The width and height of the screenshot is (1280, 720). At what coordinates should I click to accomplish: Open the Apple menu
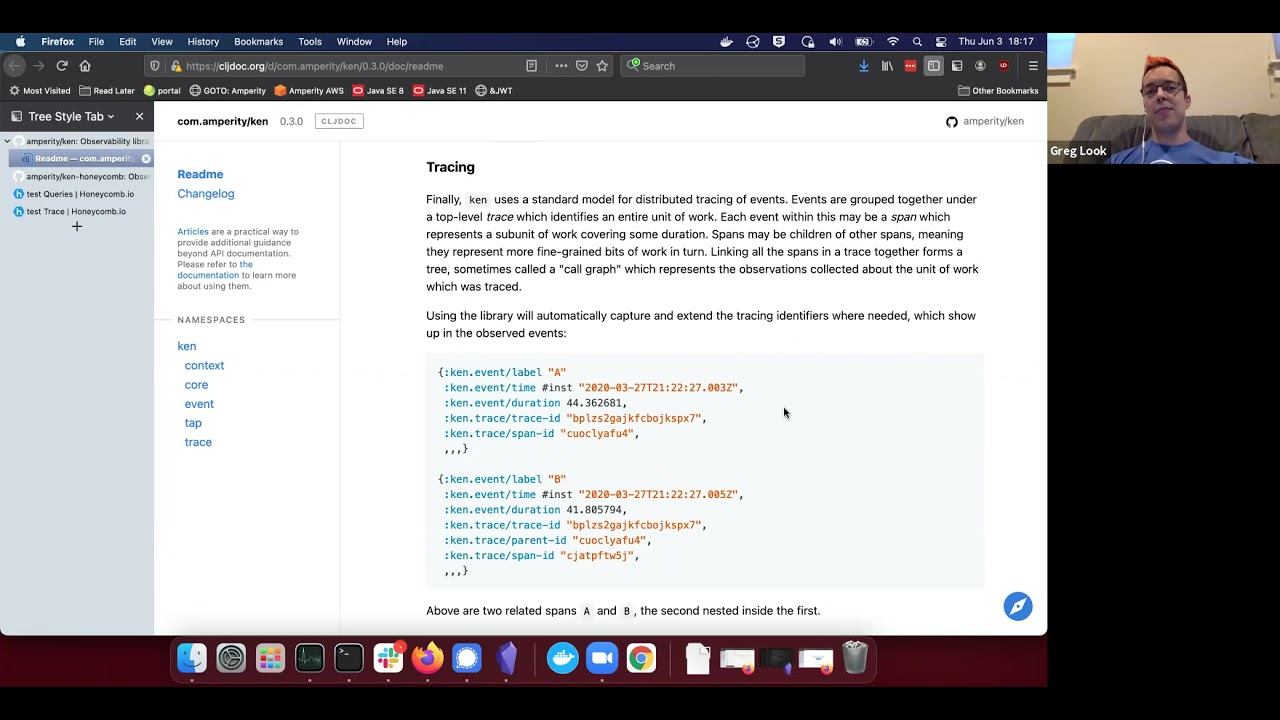[20, 42]
